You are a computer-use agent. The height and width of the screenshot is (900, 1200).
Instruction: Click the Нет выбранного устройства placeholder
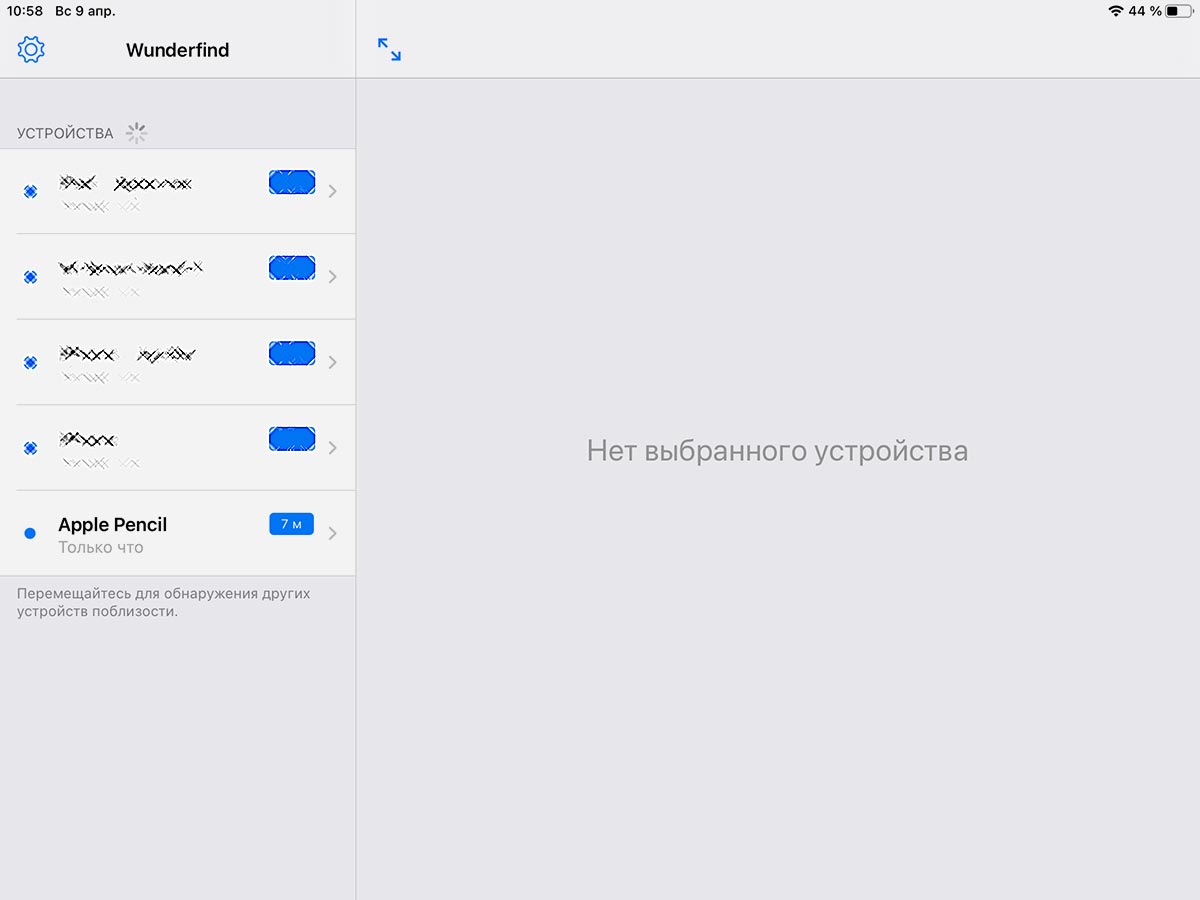pos(777,450)
